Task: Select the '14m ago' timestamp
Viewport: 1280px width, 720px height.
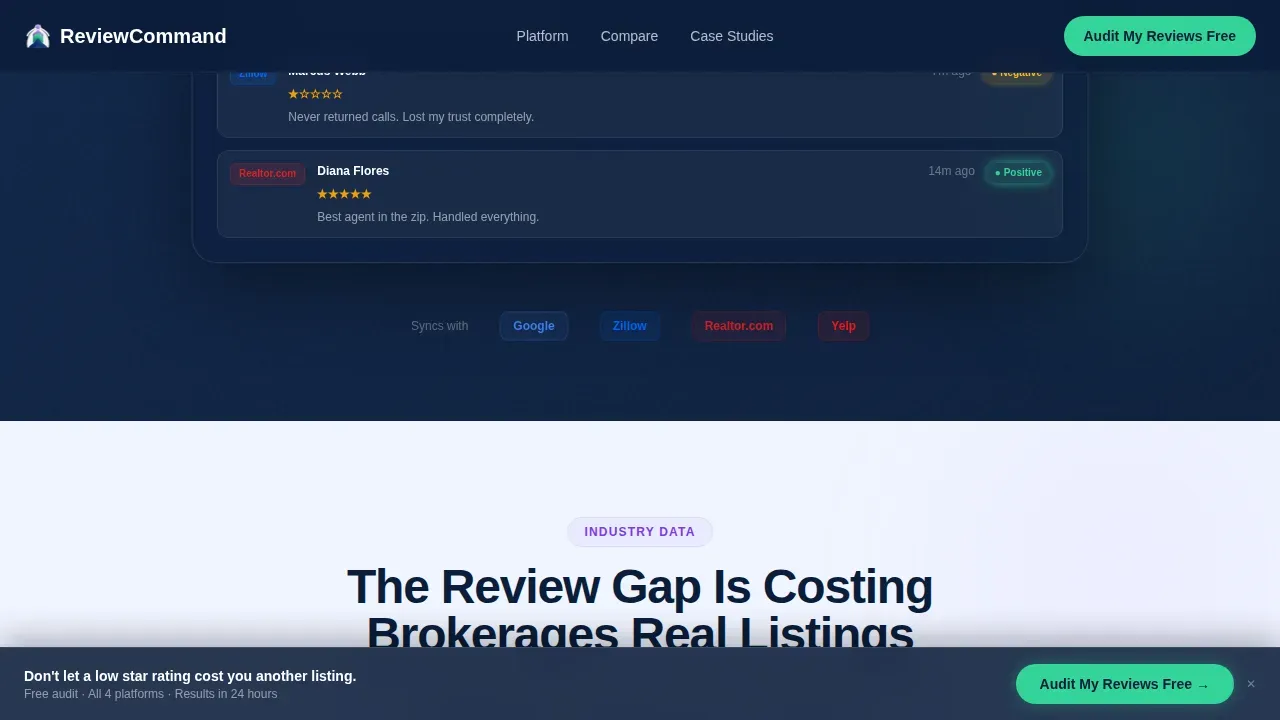Action: [x=951, y=171]
